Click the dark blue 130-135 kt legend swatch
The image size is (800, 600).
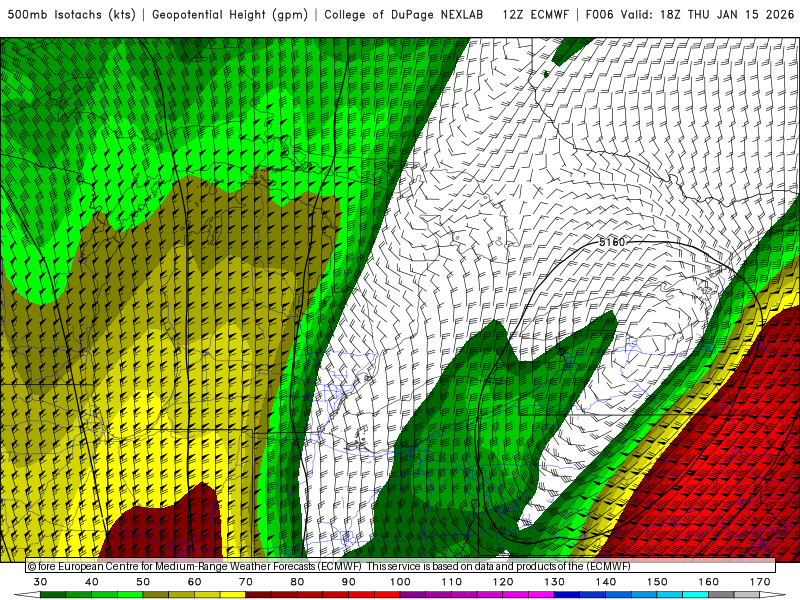pos(567,595)
